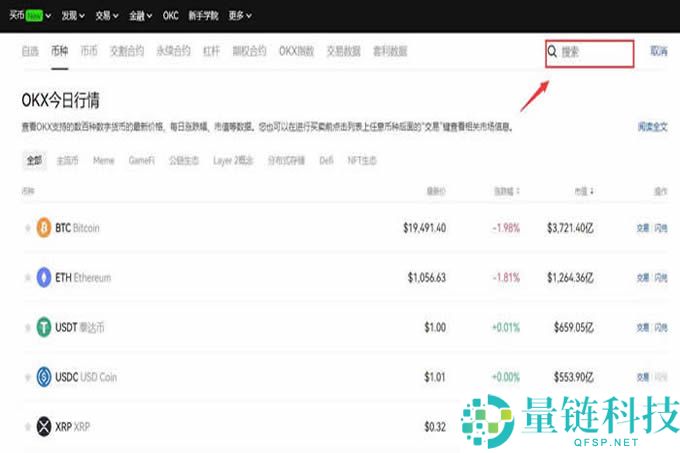Screen dimensions: 680x453
Task: Open the OKX指数 tab
Action: 296,51
